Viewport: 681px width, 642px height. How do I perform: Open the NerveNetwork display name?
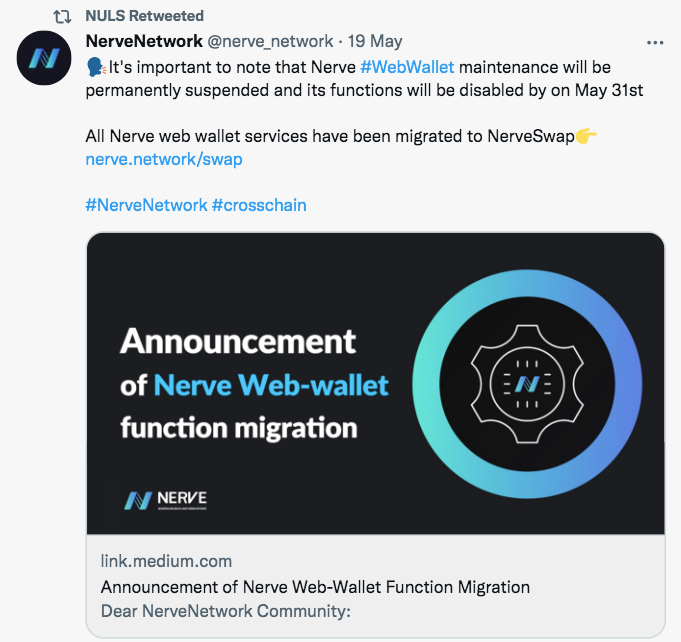pos(144,41)
